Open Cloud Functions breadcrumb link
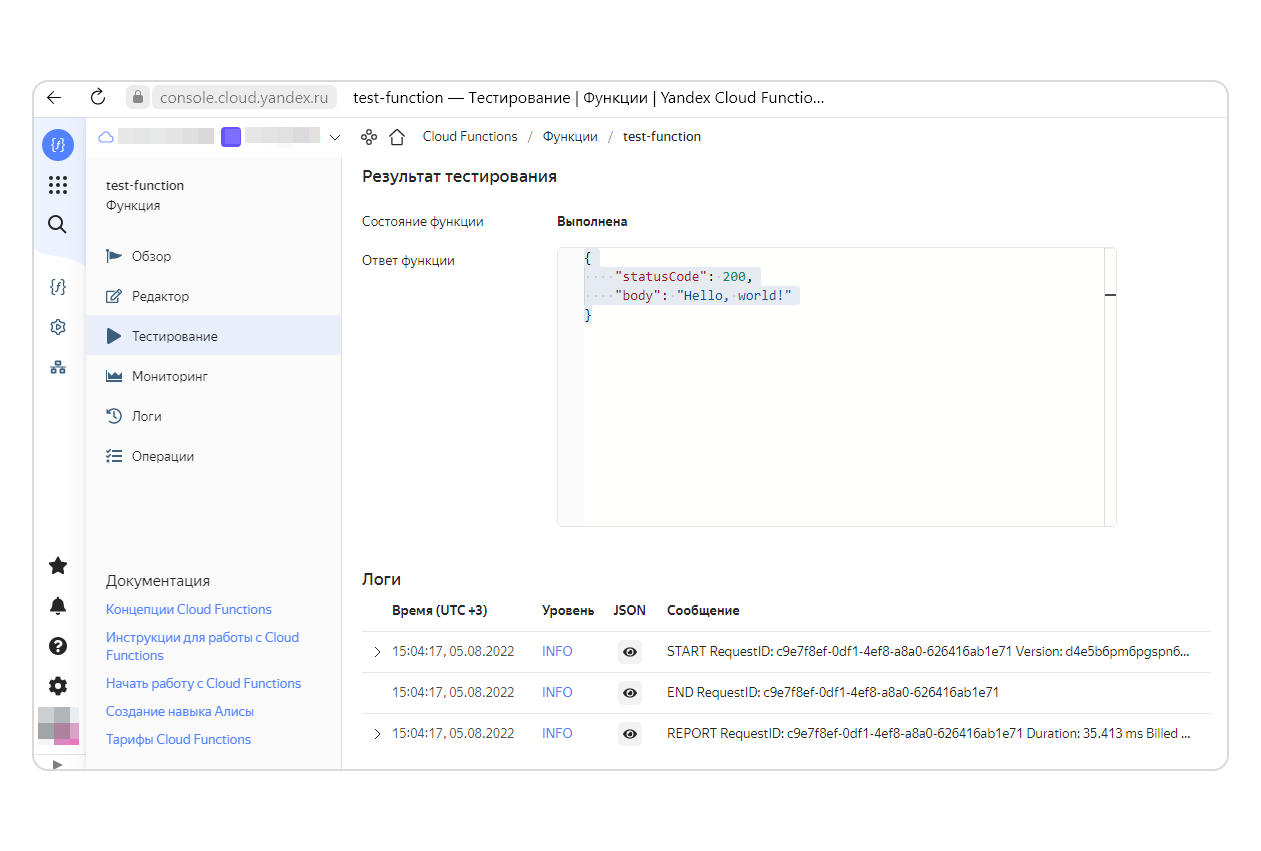The width and height of the screenshot is (1261, 851). click(470, 137)
